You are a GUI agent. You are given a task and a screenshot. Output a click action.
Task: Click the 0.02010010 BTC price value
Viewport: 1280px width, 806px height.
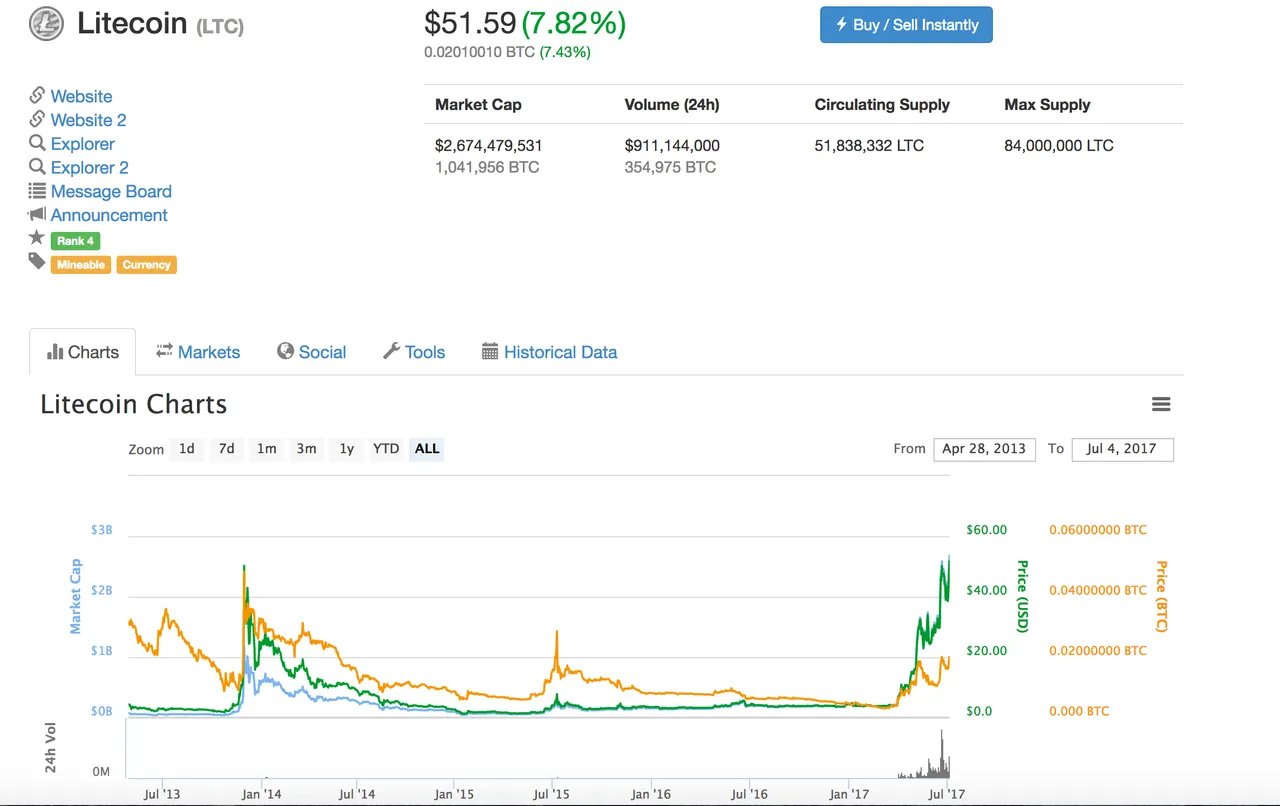click(x=479, y=52)
